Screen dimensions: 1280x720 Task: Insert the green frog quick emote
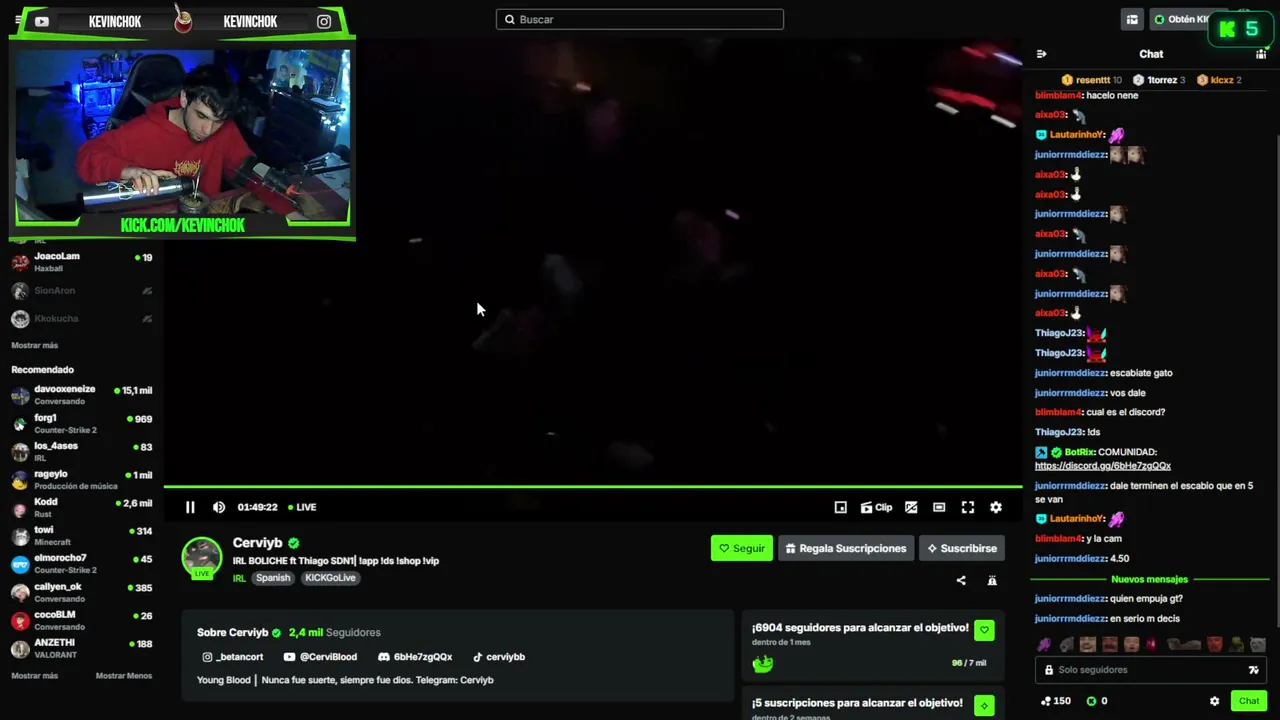[1236, 644]
